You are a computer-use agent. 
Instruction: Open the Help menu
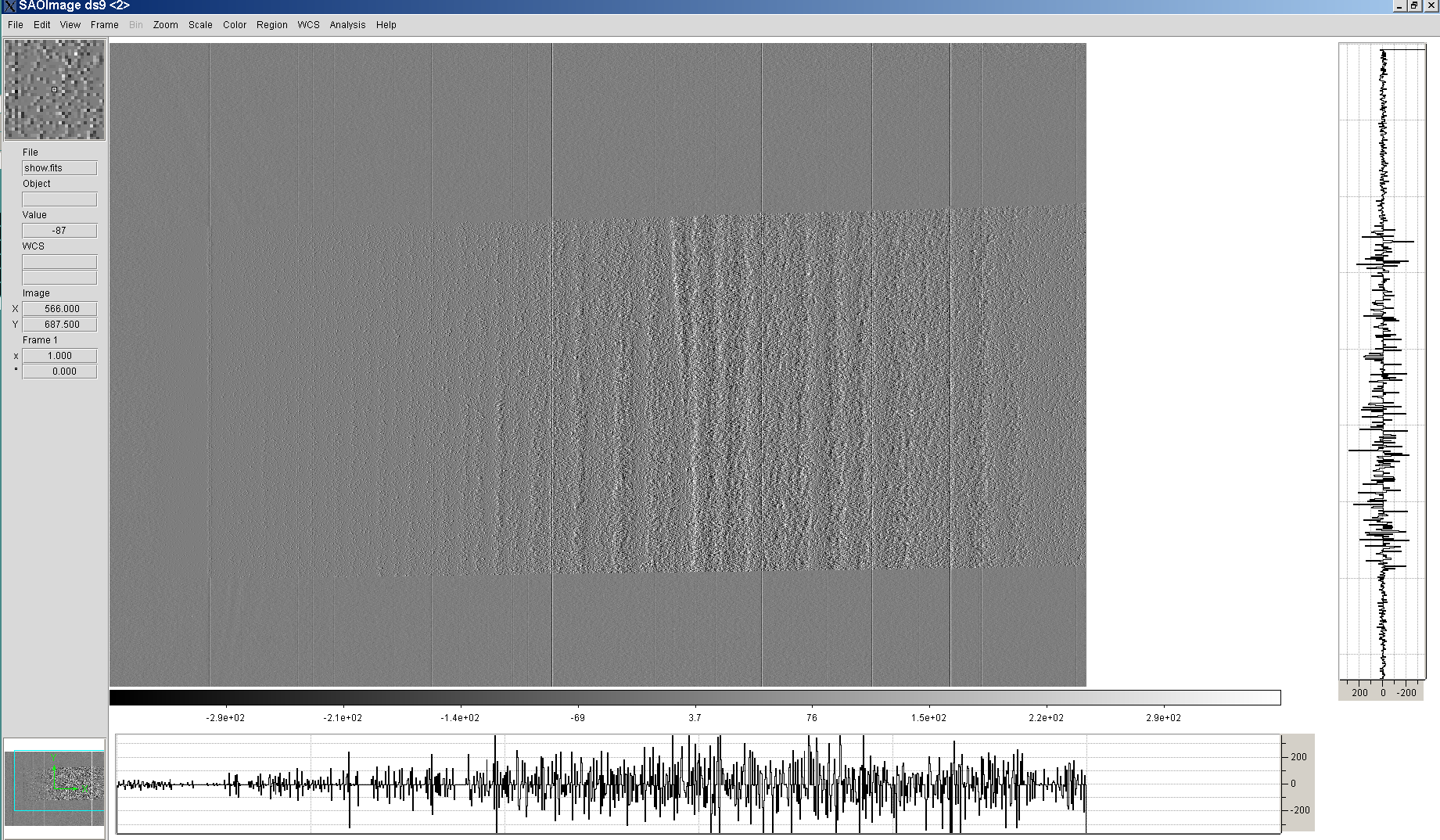pos(386,25)
